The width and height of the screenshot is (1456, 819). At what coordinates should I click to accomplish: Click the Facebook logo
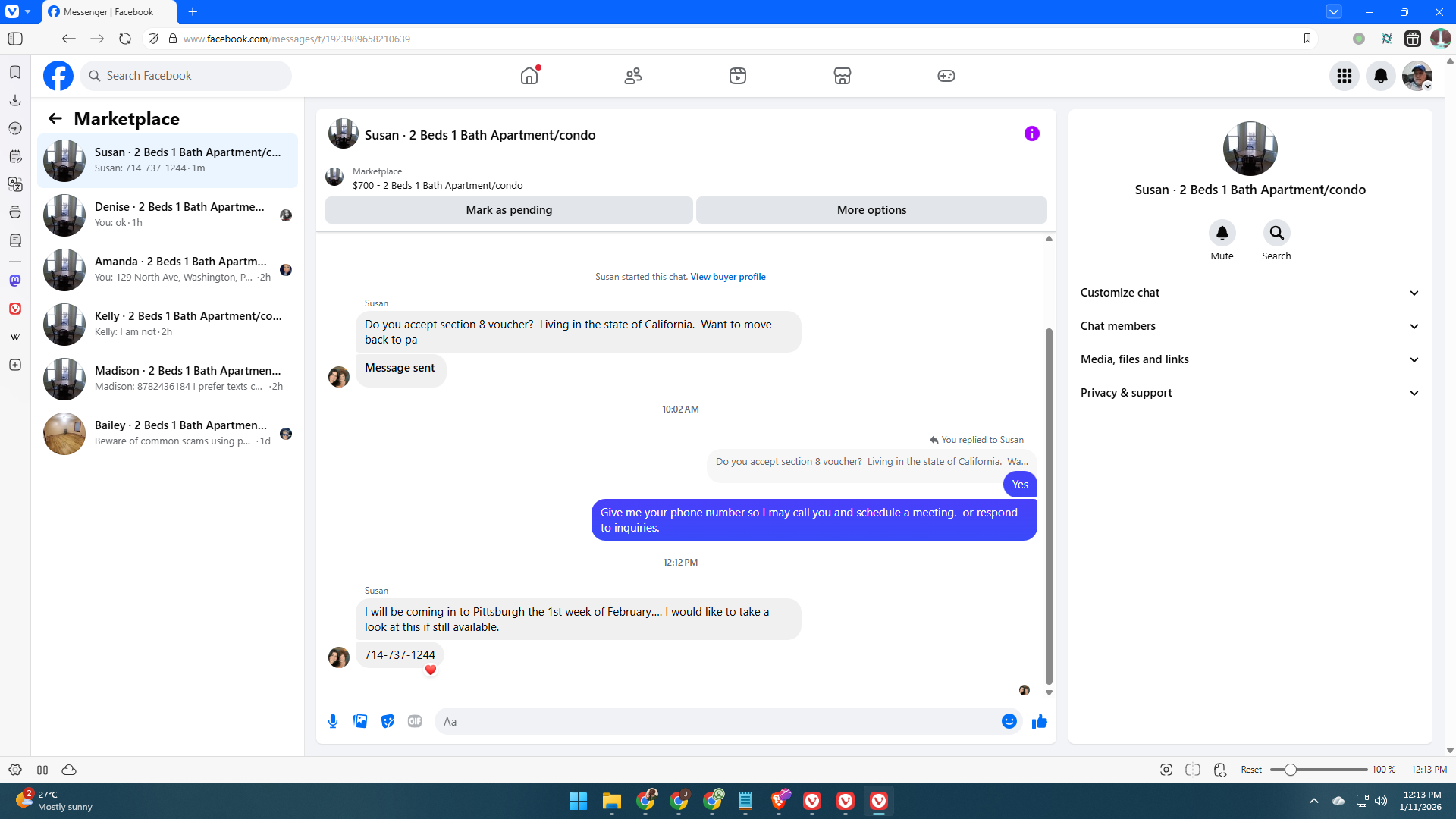pyautogui.click(x=58, y=76)
